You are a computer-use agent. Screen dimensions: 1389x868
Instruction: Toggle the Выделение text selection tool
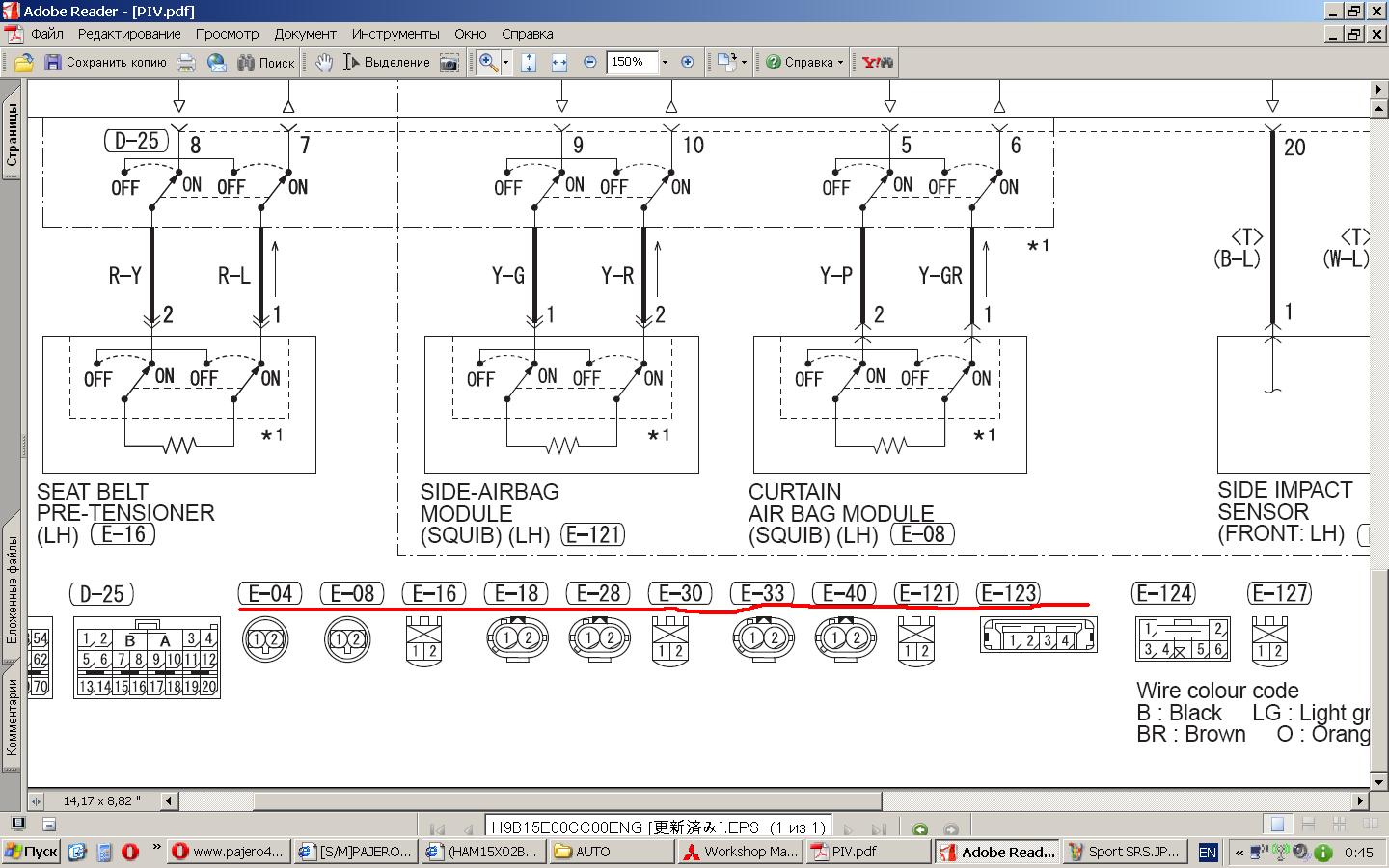pos(387,63)
